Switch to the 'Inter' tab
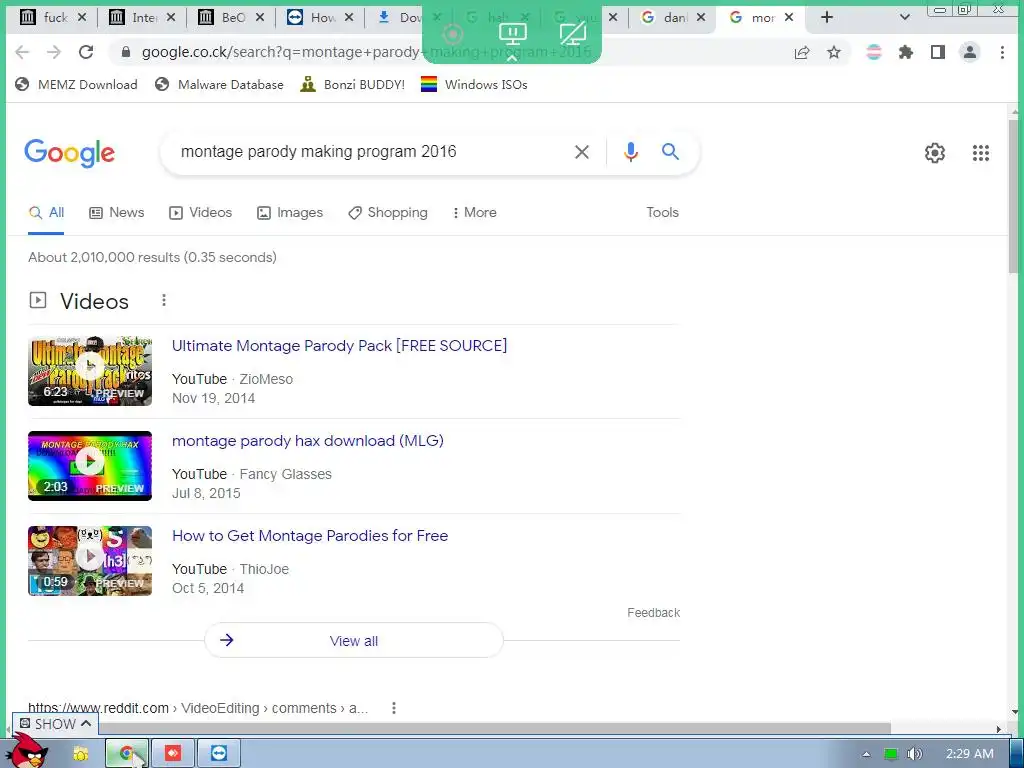 (135, 18)
